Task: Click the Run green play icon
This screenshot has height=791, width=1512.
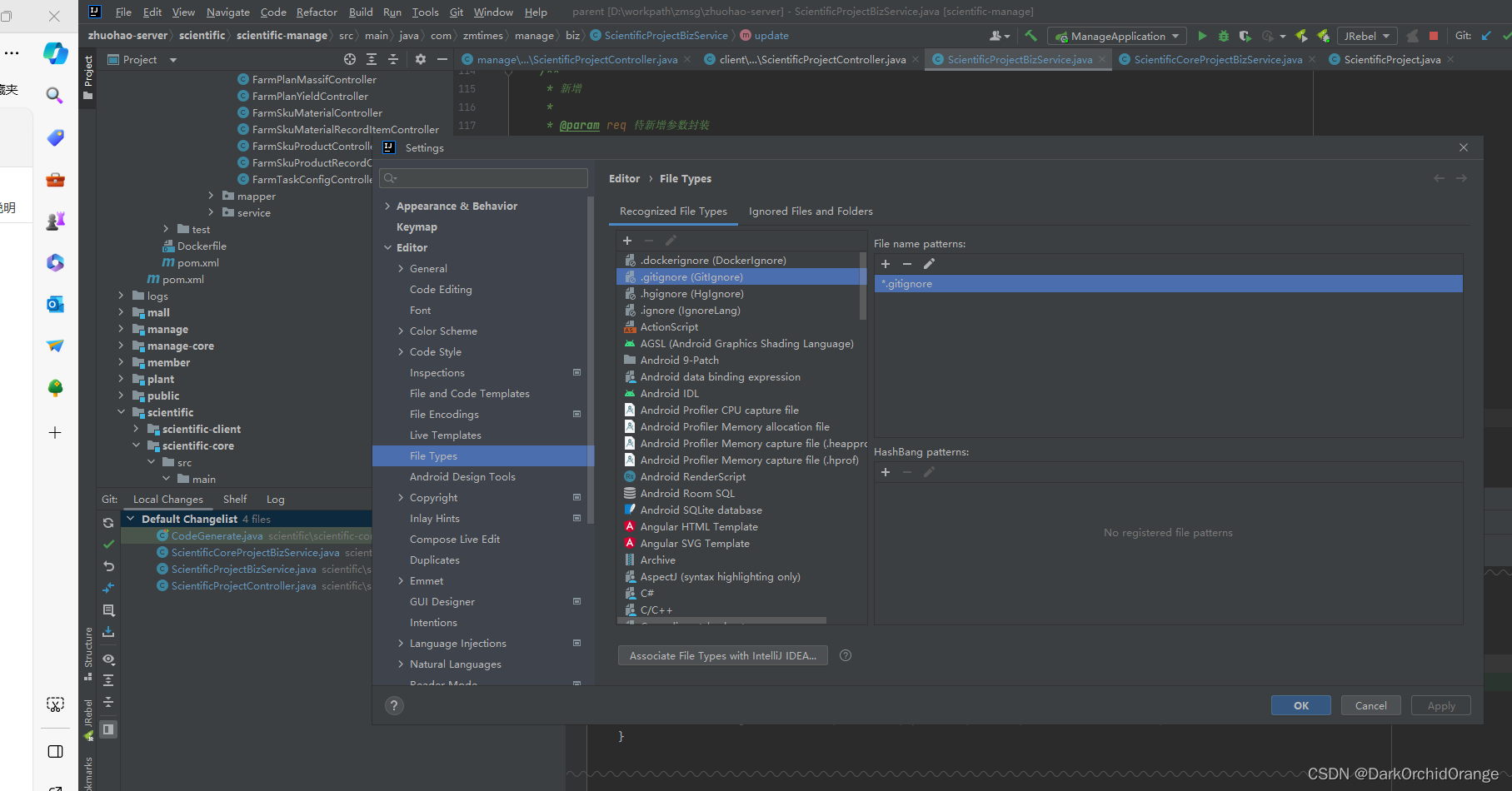Action: (x=1201, y=36)
